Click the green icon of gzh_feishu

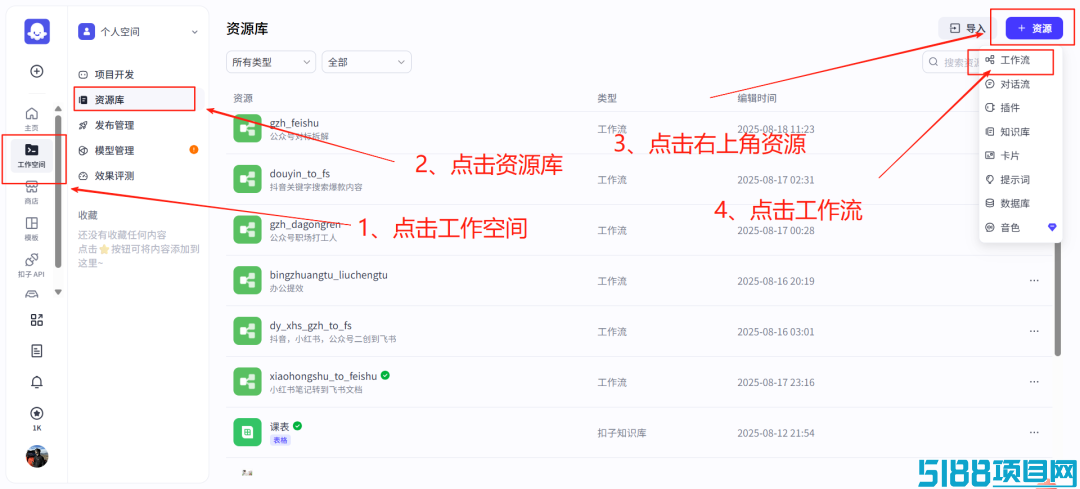click(x=247, y=129)
